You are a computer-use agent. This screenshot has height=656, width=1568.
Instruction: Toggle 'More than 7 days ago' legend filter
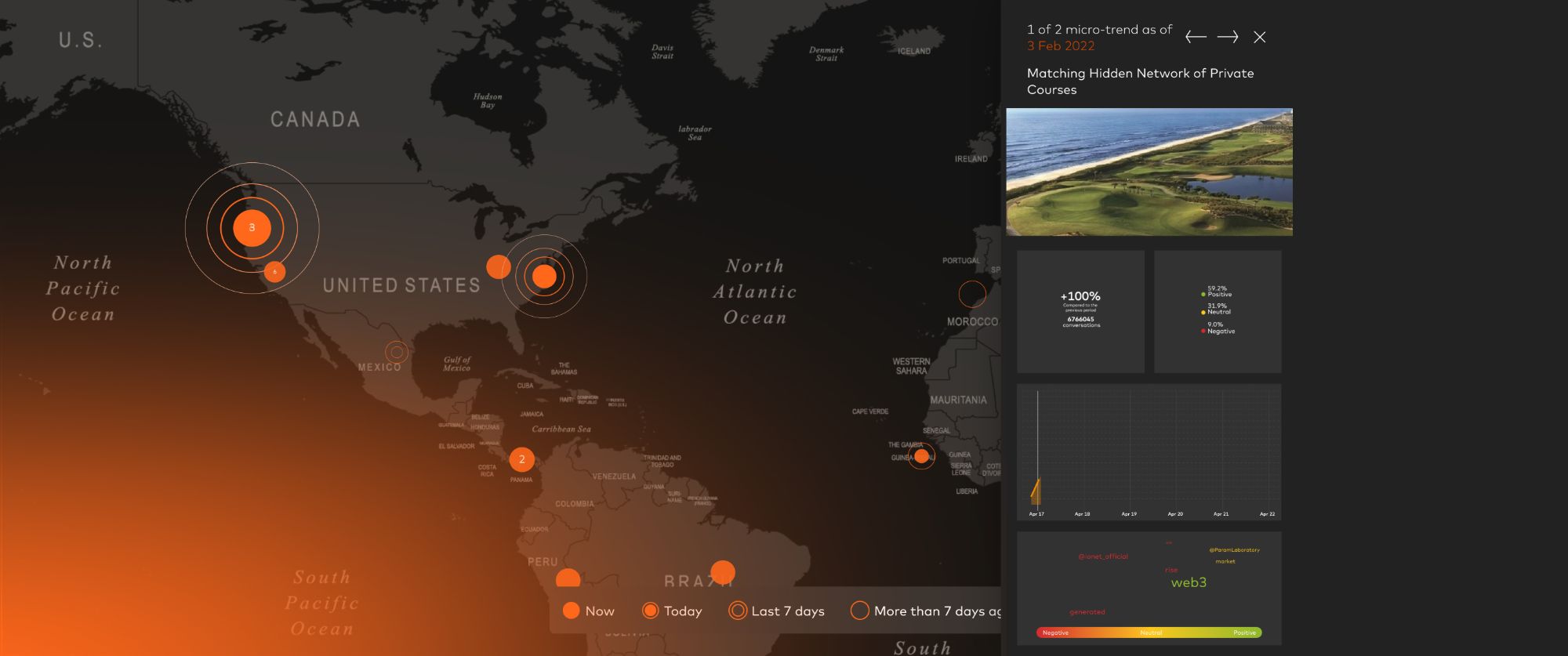[x=925, y=611]
